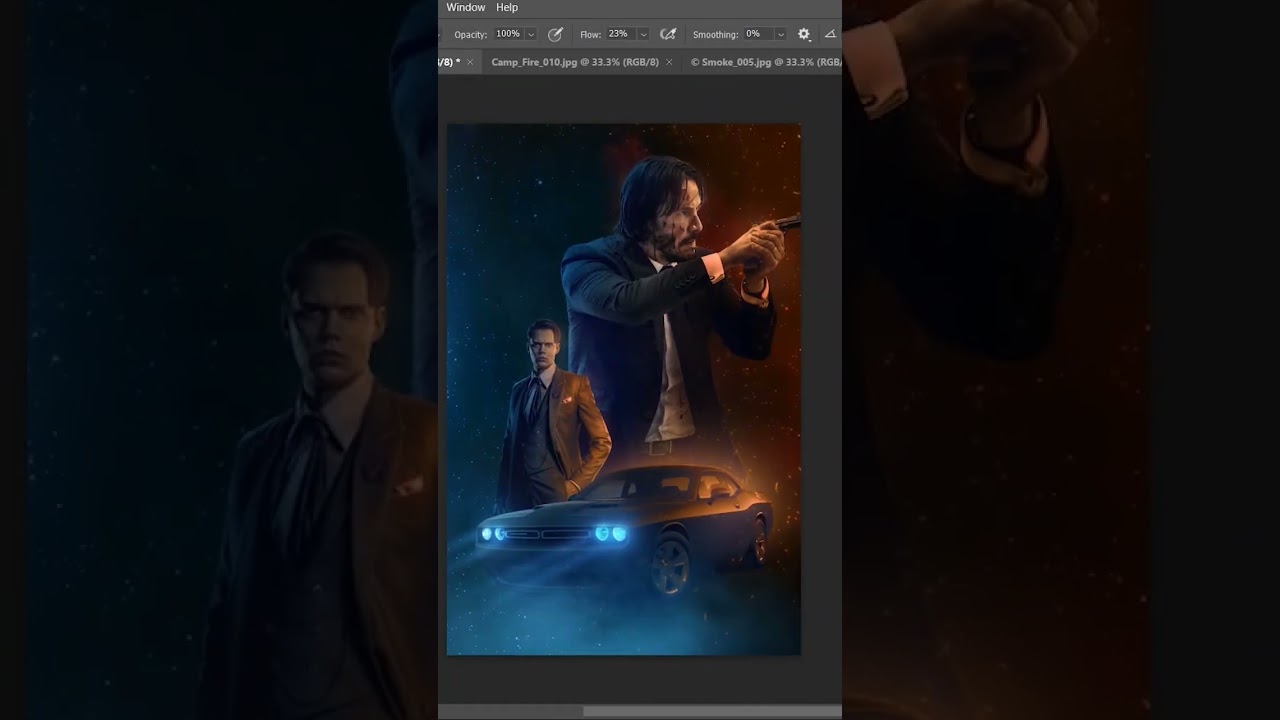1280x720 pixels.
Task: Click the poster artwork on the canvas
Action: coord(623,389)
